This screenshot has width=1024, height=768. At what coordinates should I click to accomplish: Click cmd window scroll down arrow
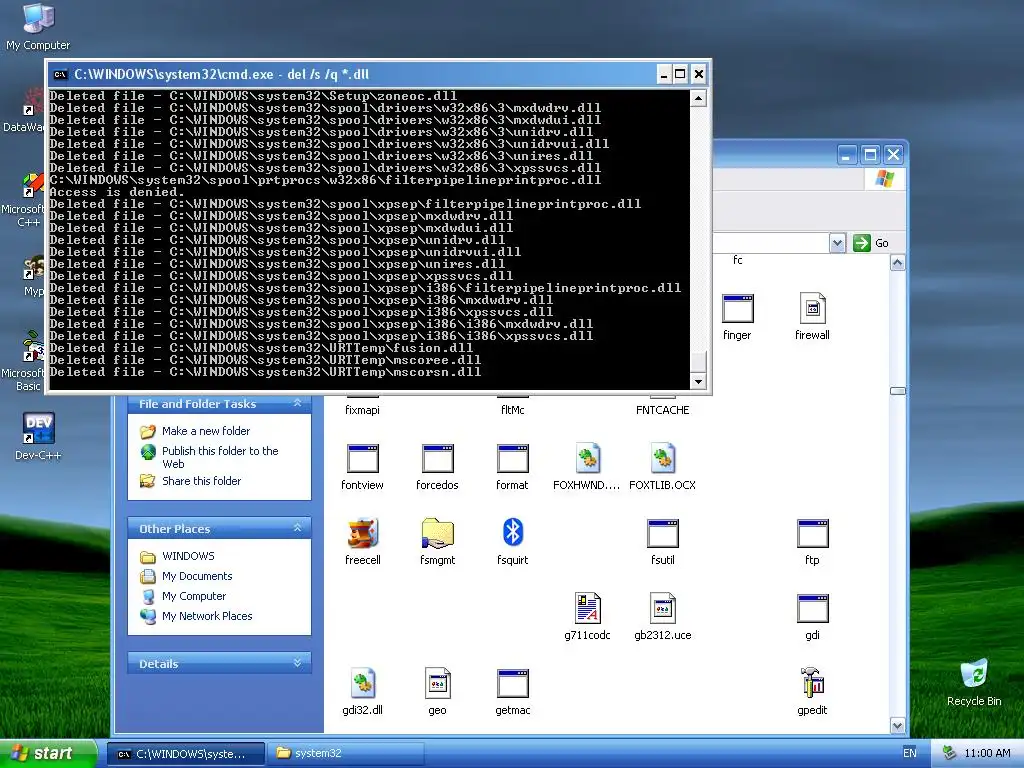(698, 381)
